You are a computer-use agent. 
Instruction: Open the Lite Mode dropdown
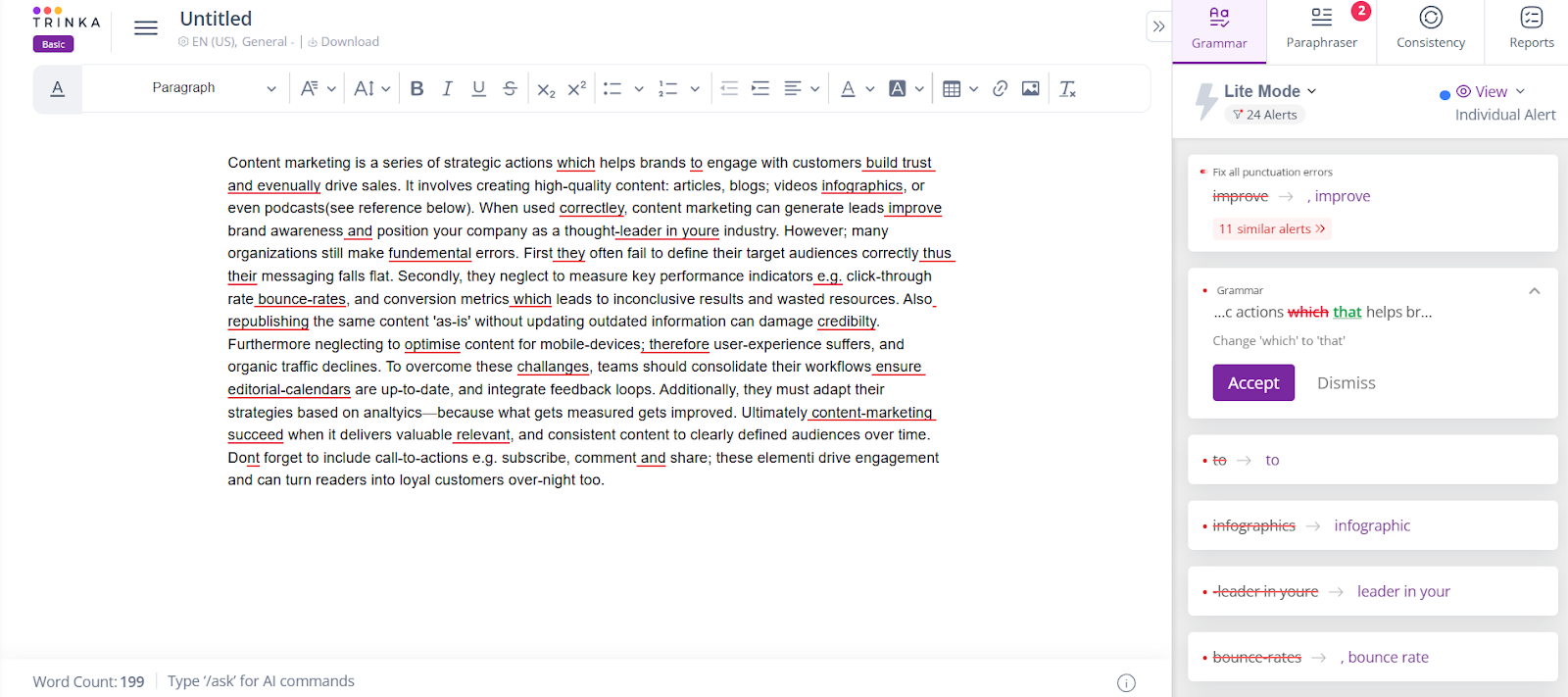tap(1270, 91)
